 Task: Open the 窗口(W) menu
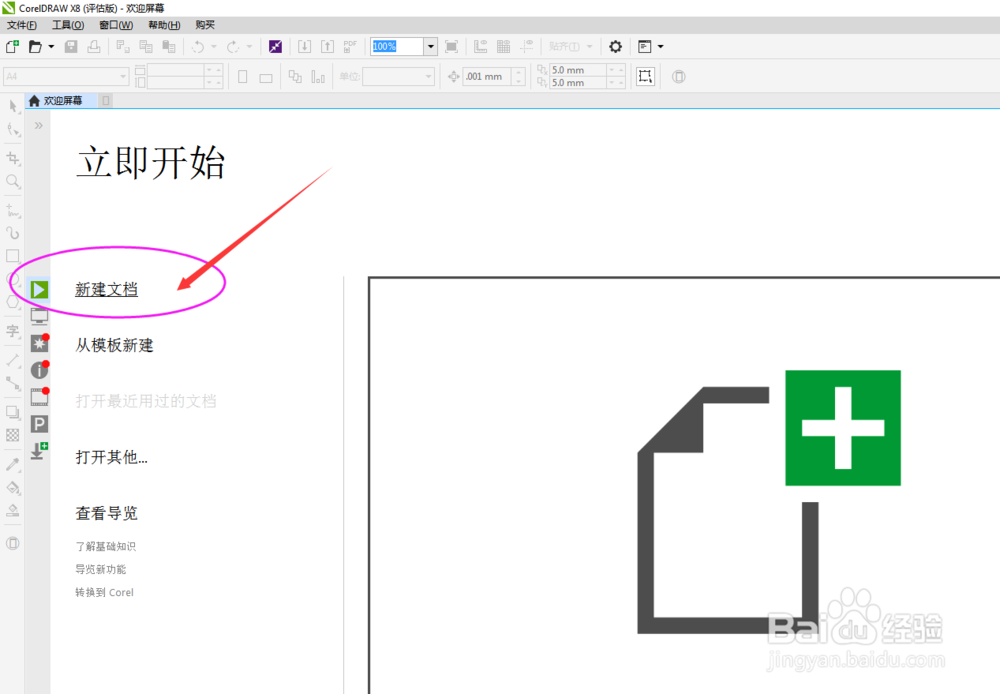click(x=116, y=25)
